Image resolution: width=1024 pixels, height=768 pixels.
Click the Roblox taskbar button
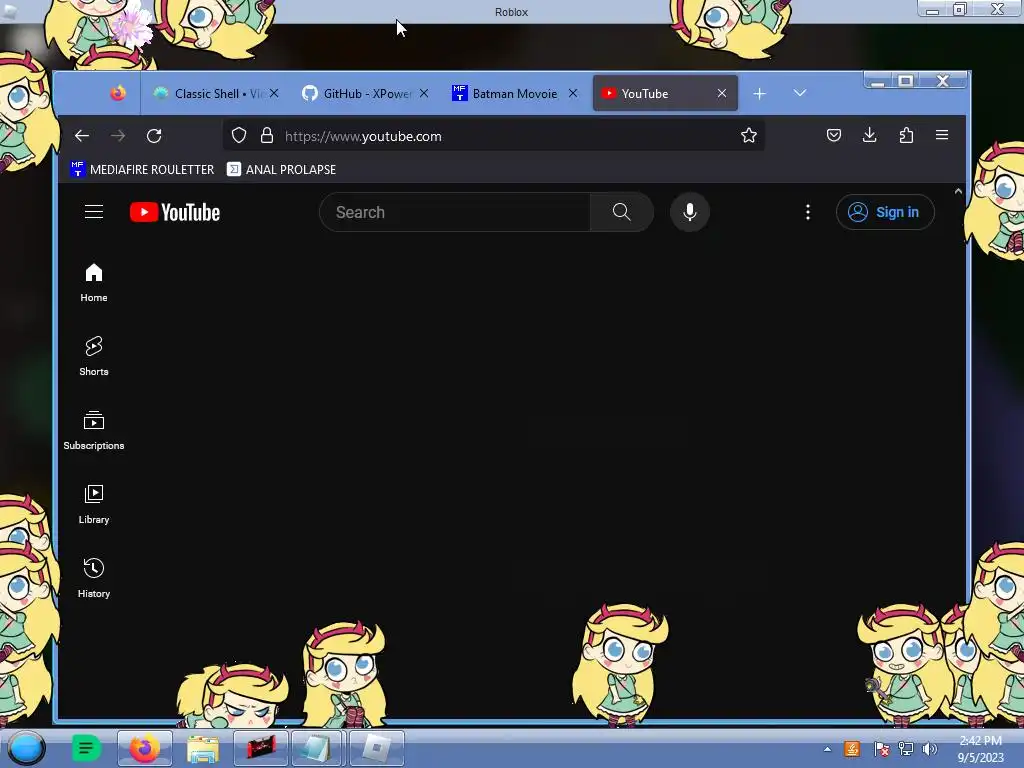377,748
